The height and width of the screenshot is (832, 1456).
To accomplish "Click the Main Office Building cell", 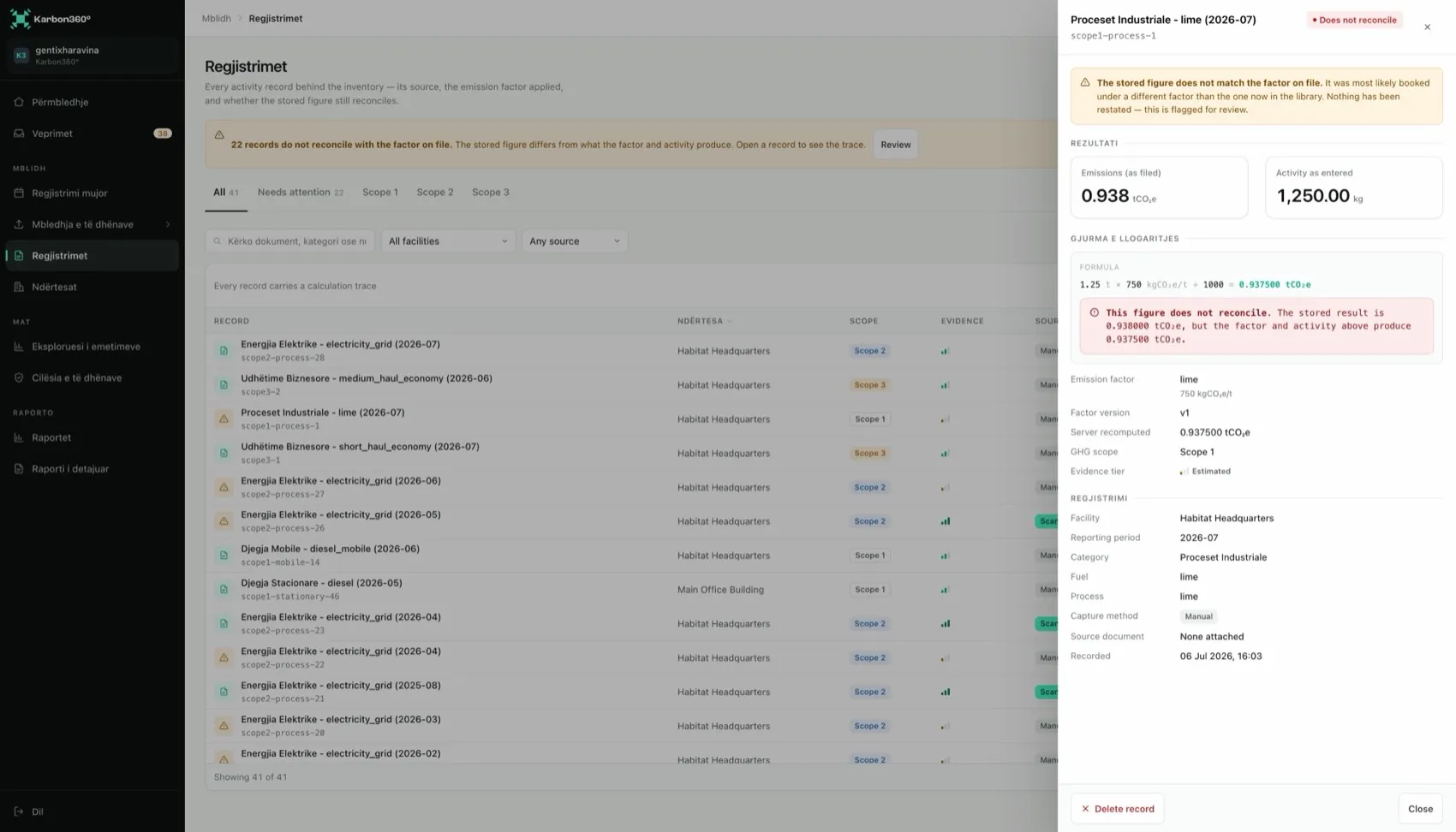I will pyautogui.click(x=720, y=590).
